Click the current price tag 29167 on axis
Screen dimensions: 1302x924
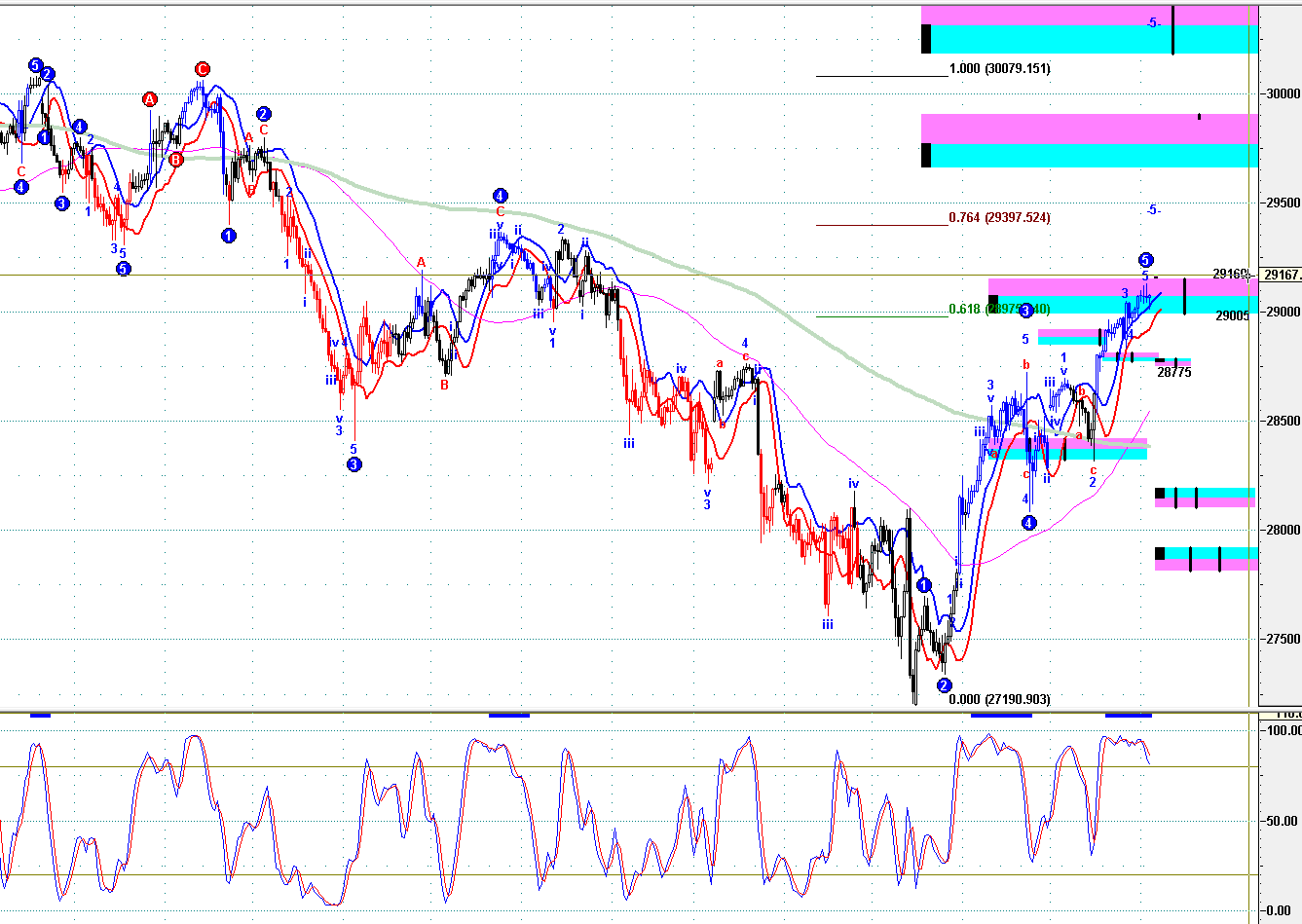click(x=1282, y=276)
